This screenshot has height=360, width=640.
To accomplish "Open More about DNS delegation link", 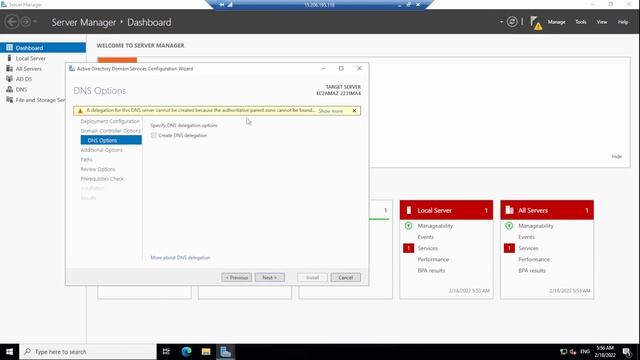I will point(180,258).
